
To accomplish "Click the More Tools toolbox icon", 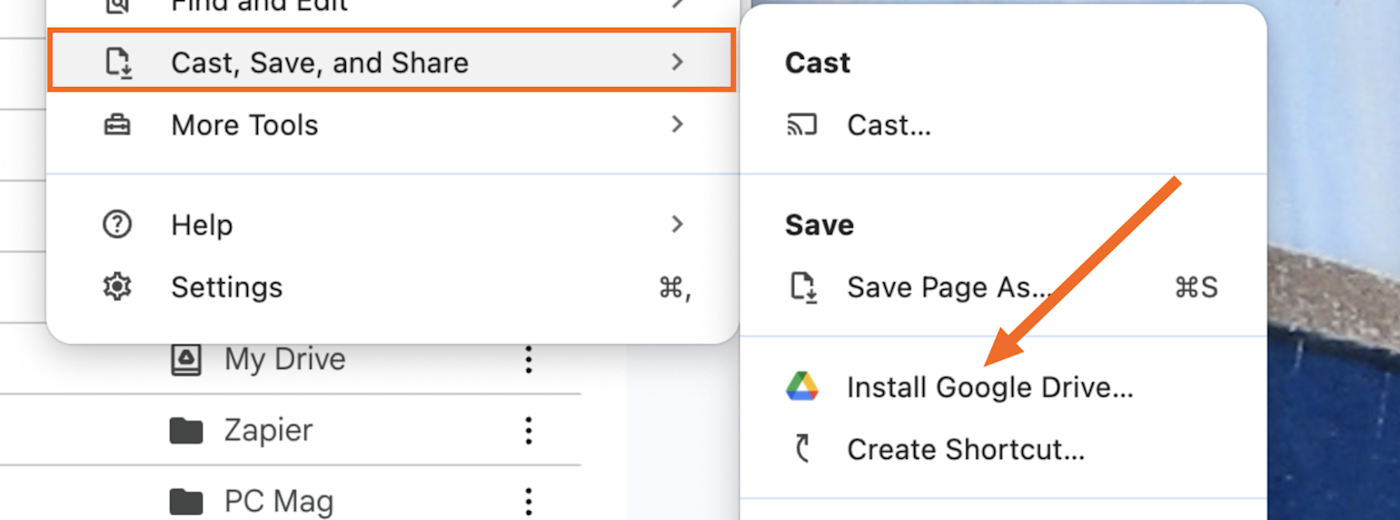I will click(117, 125).
